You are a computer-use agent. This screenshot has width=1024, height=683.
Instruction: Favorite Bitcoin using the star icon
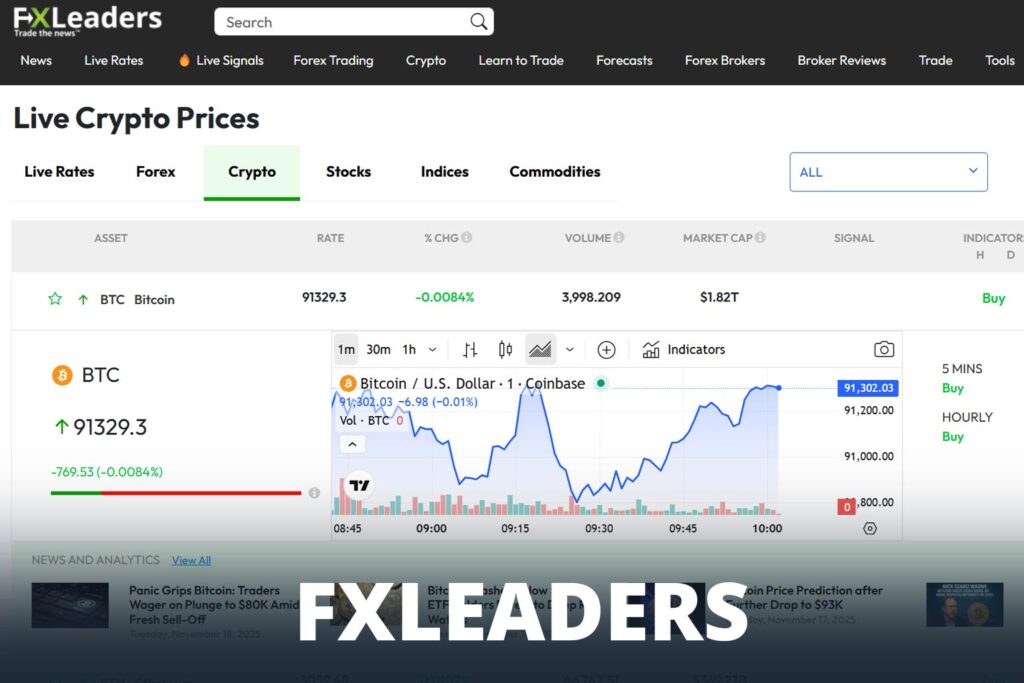[x=55, y=298]
